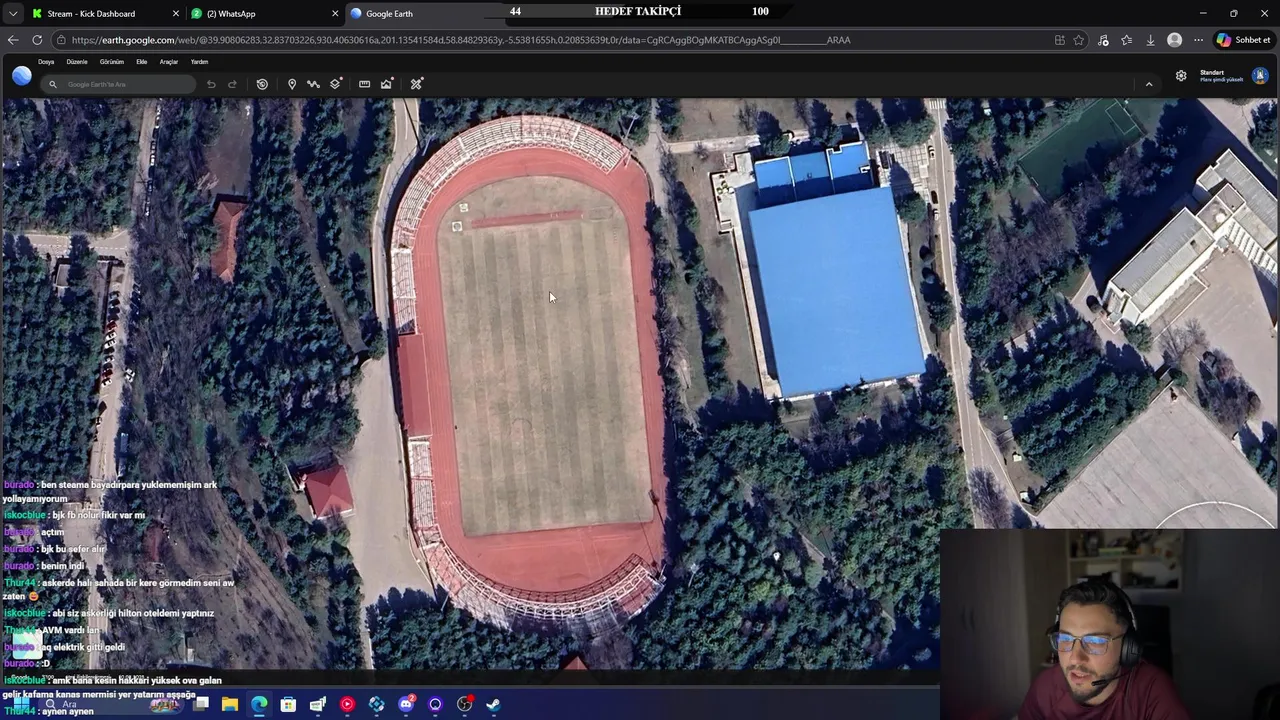Screen dimensions: 1280x720
Task: Select the measure ruler tool
Action: (364, 84)
